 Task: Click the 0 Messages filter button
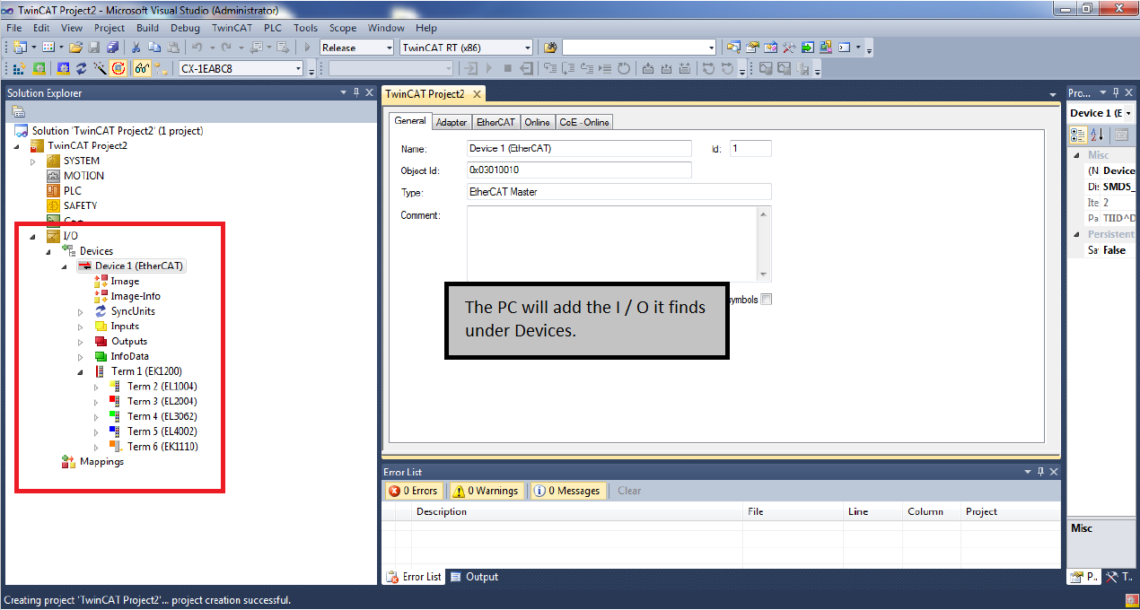[x=566, y=491]
